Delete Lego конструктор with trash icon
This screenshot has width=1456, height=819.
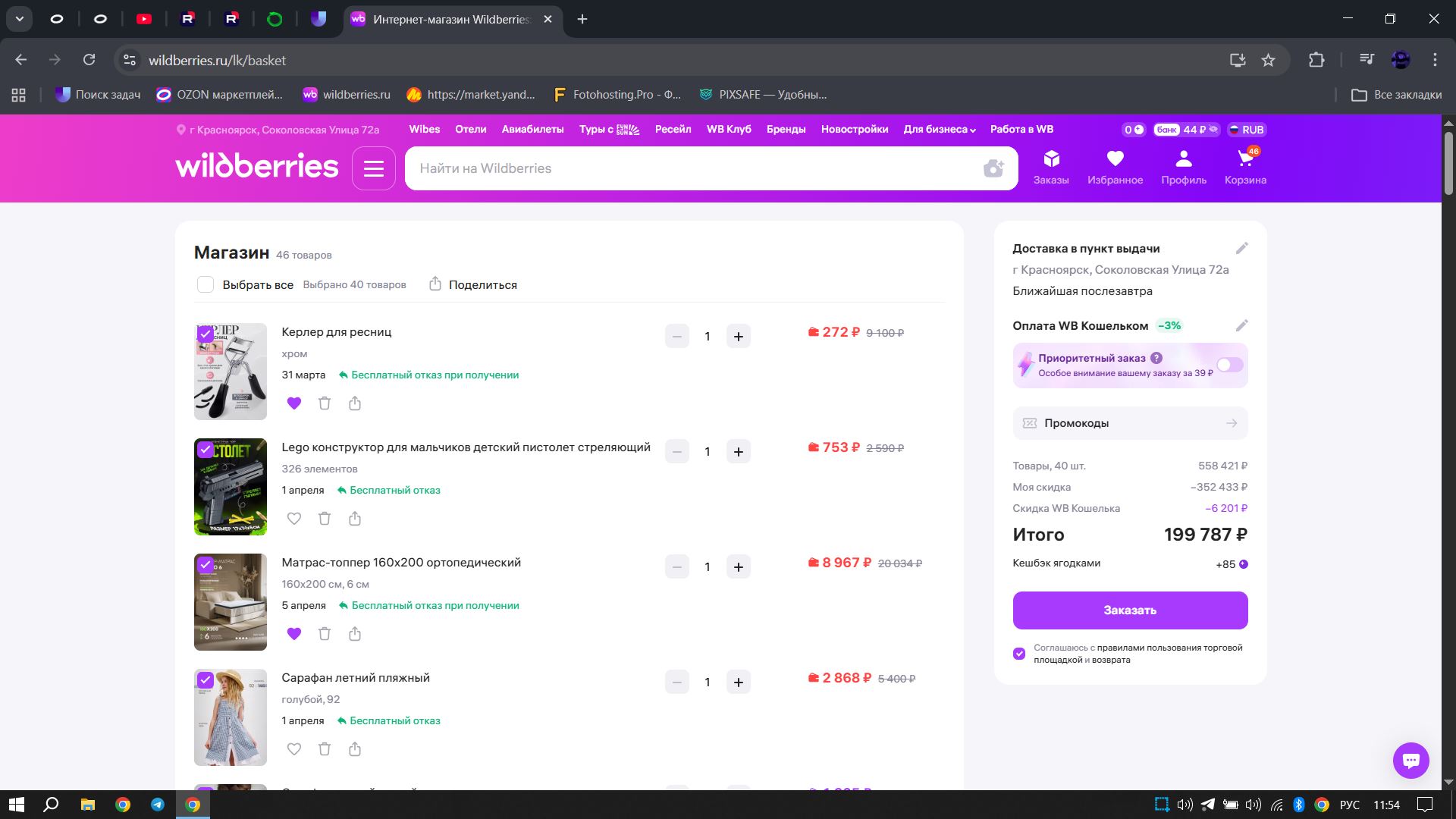325,519
